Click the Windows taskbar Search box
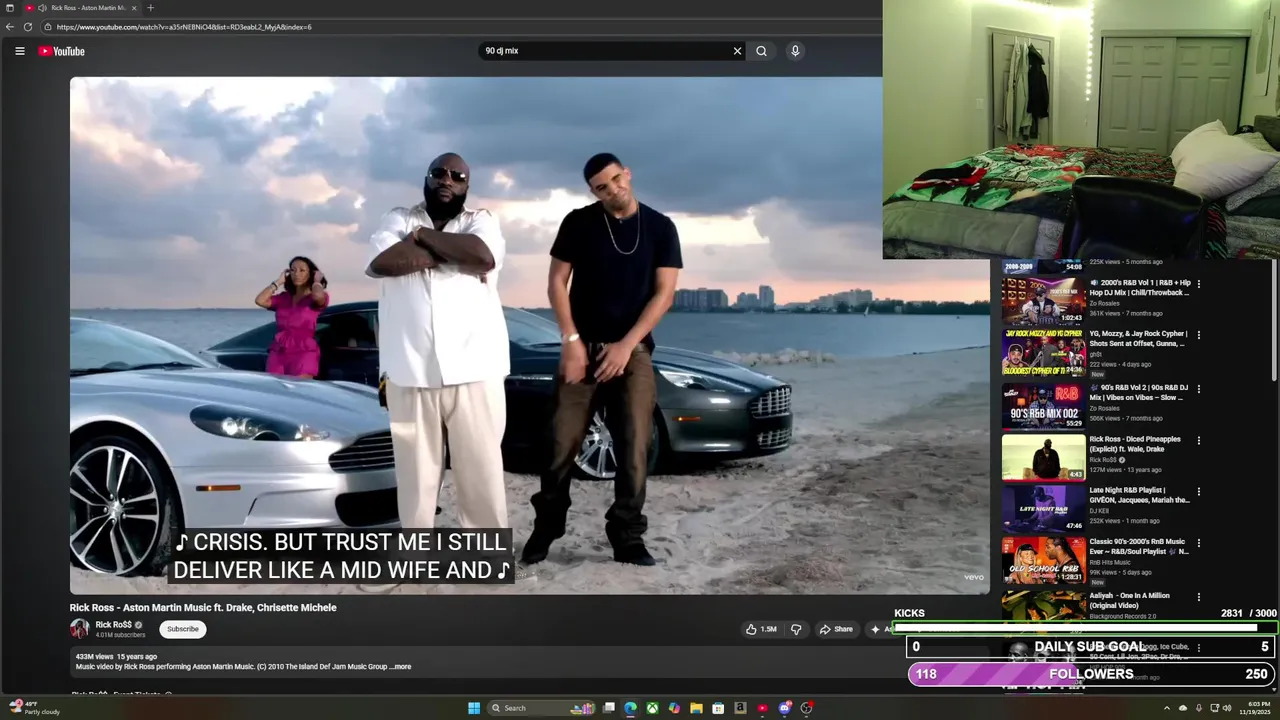 [x=542, y=708]
